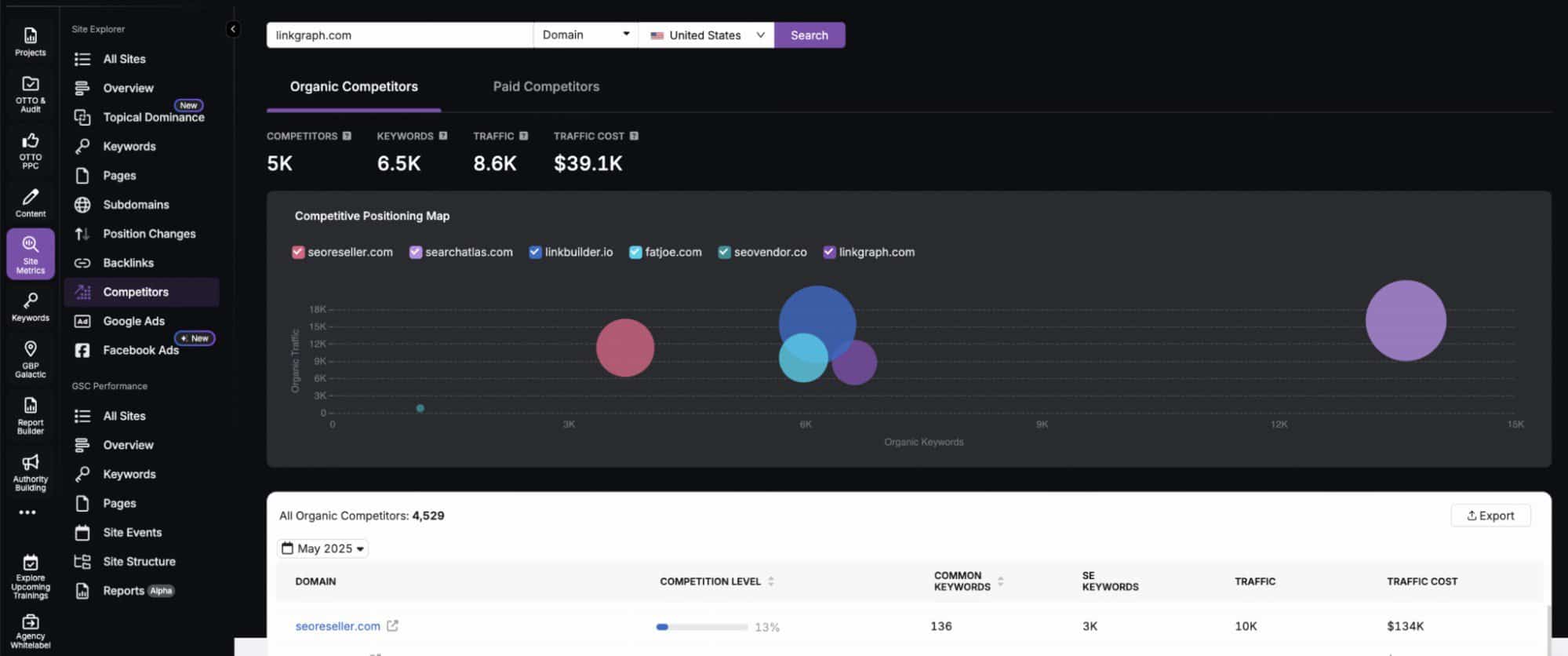Open Explore Upcoming Trainings
The image size is (1568, 656).
30,577
